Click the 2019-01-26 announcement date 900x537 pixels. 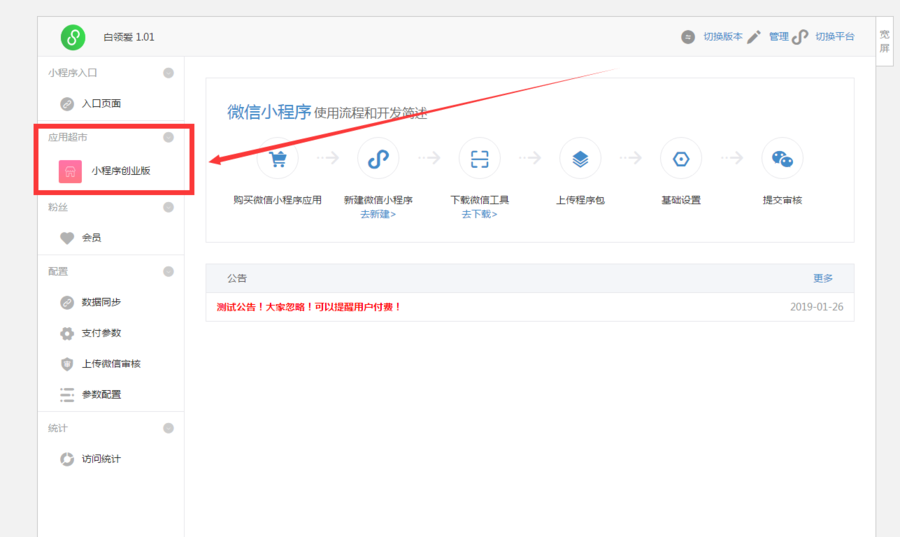[x=817, y=307]
